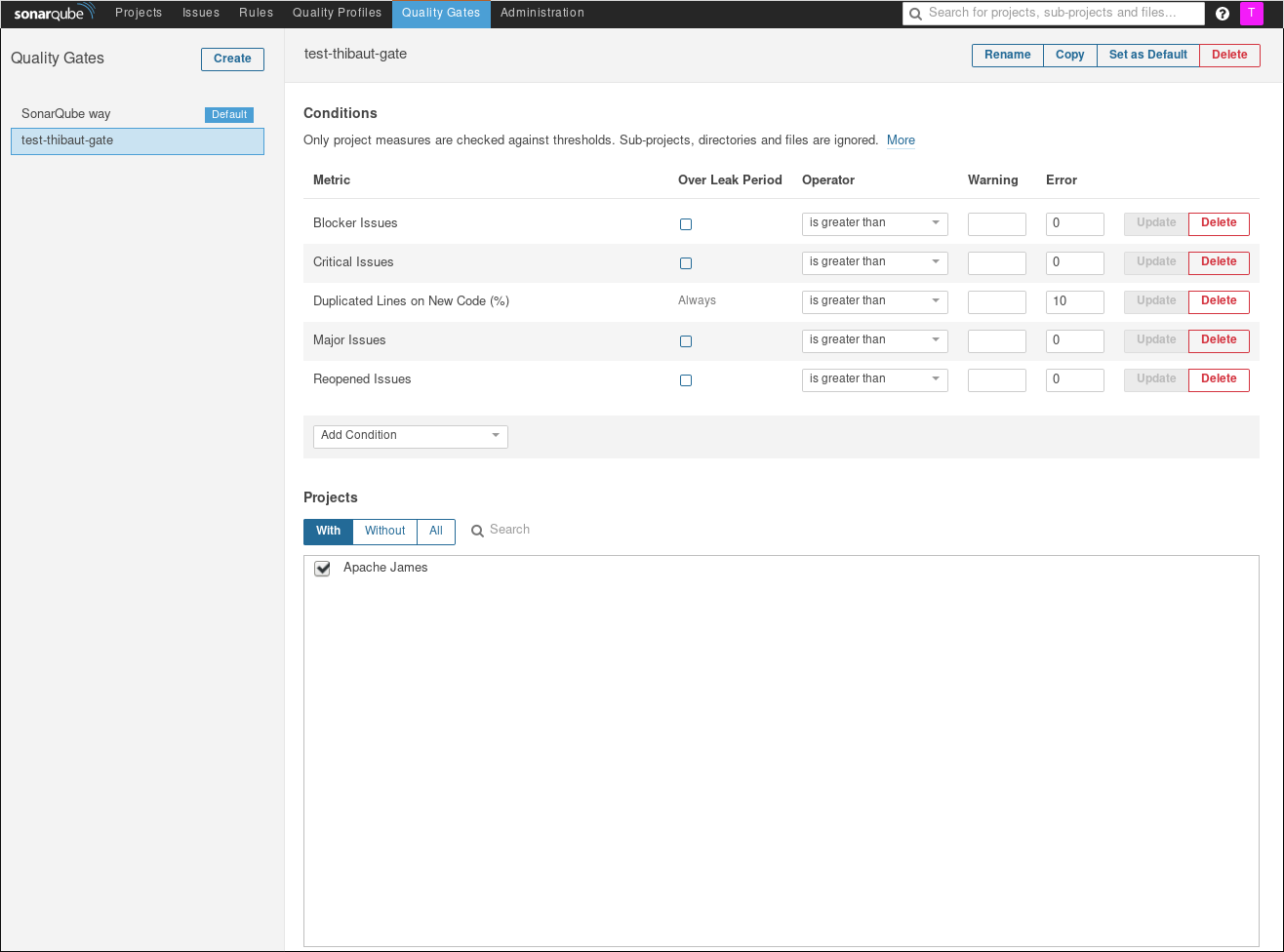Click Error field for Reopened Issues
Screen dimensions: 1284x952
point(1075,379)
